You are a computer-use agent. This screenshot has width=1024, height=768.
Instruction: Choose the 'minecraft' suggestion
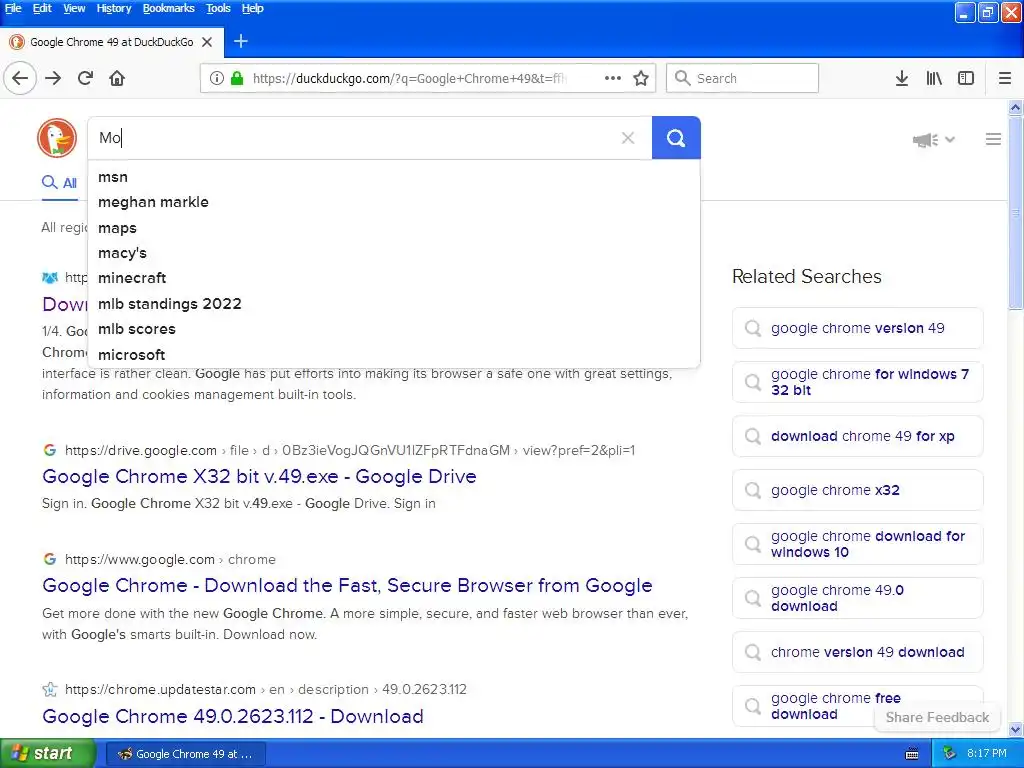[394, 278]
